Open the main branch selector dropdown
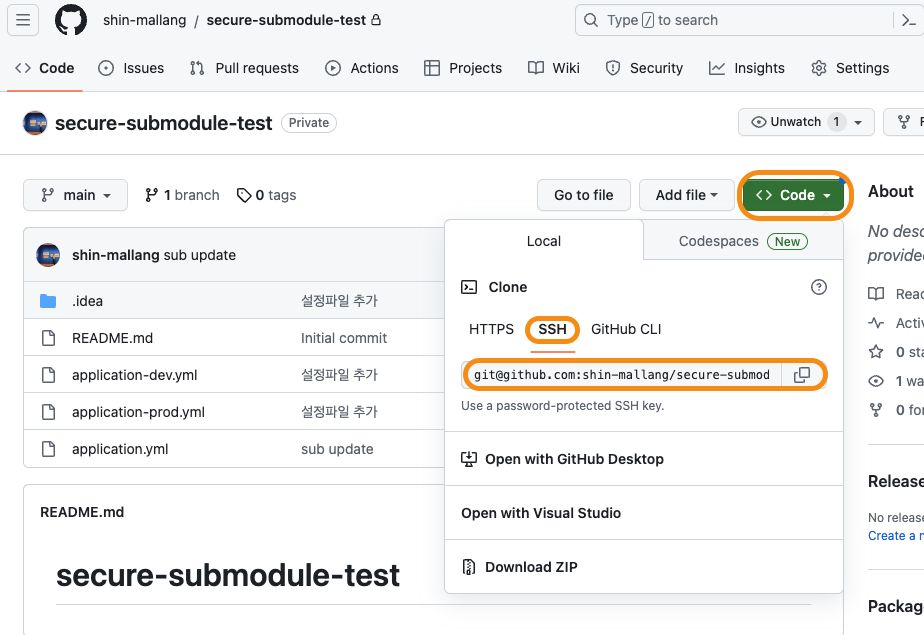This screenshot has width=924, height=635. click(x=75, y=195)
